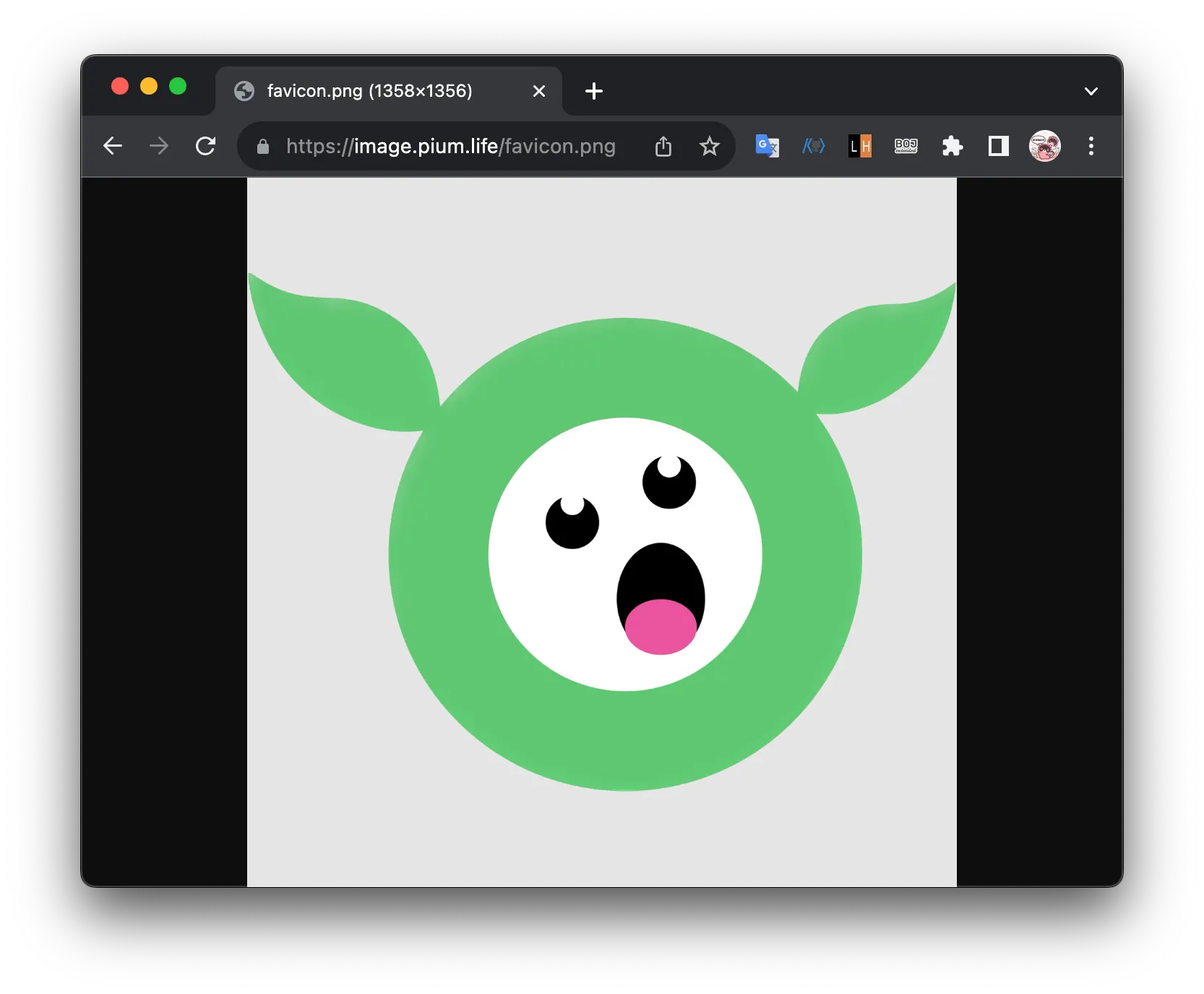The image size is (1204, 994).
Task: Click the forward navigation arrow
Action: [x=159, y=146]
